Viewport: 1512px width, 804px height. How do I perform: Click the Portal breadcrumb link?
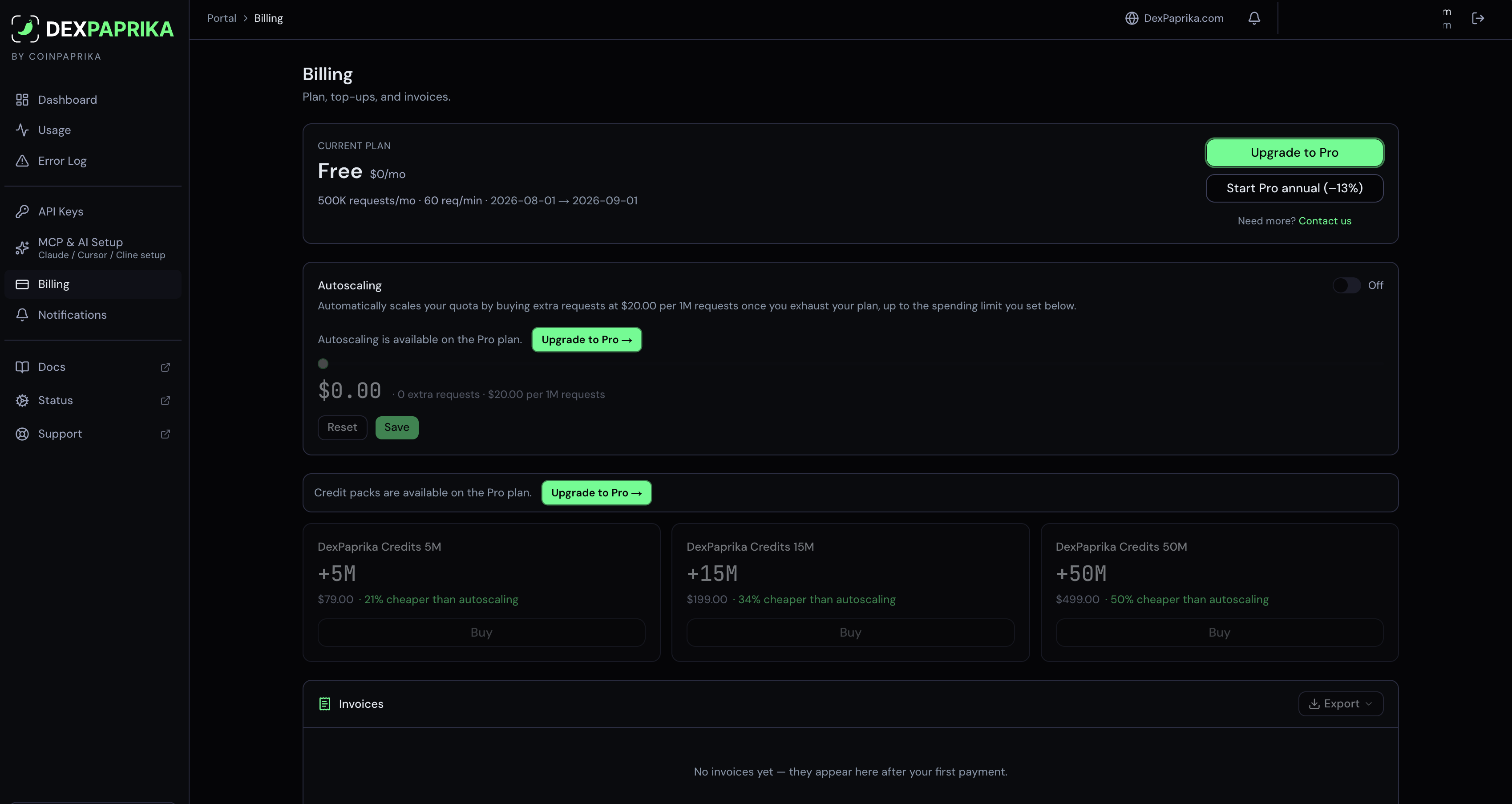(x=222, y=18)
